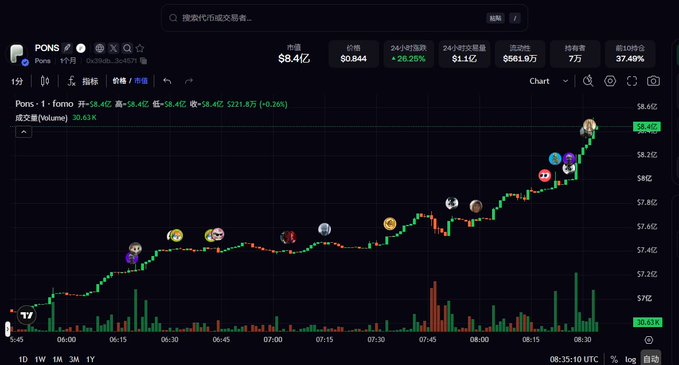Click the 07:00 time axis label
The height and width of the screenshot is (365, 679).
[x=273, y=340]
